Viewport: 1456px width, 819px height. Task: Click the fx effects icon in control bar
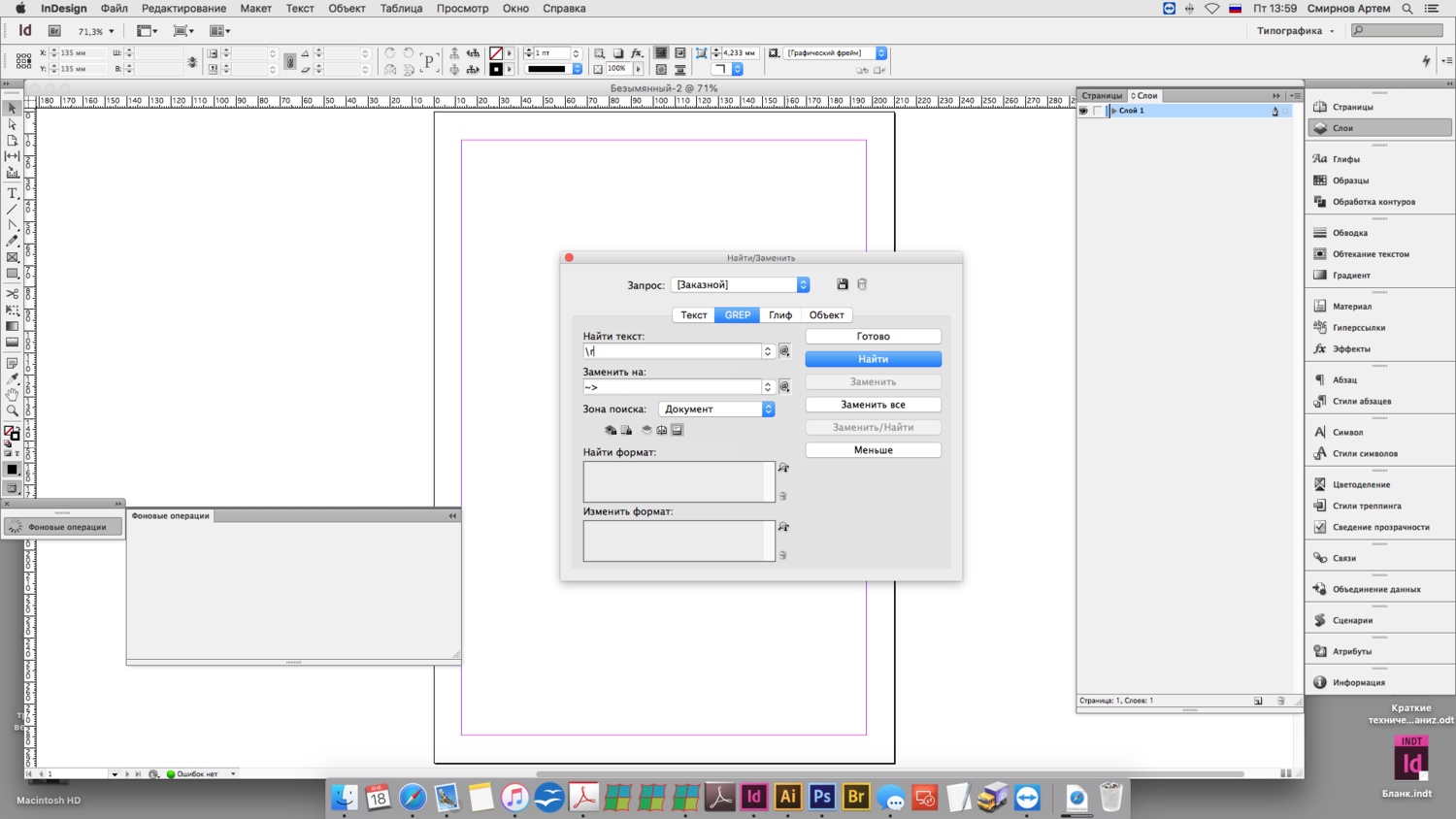pos(637,53)
